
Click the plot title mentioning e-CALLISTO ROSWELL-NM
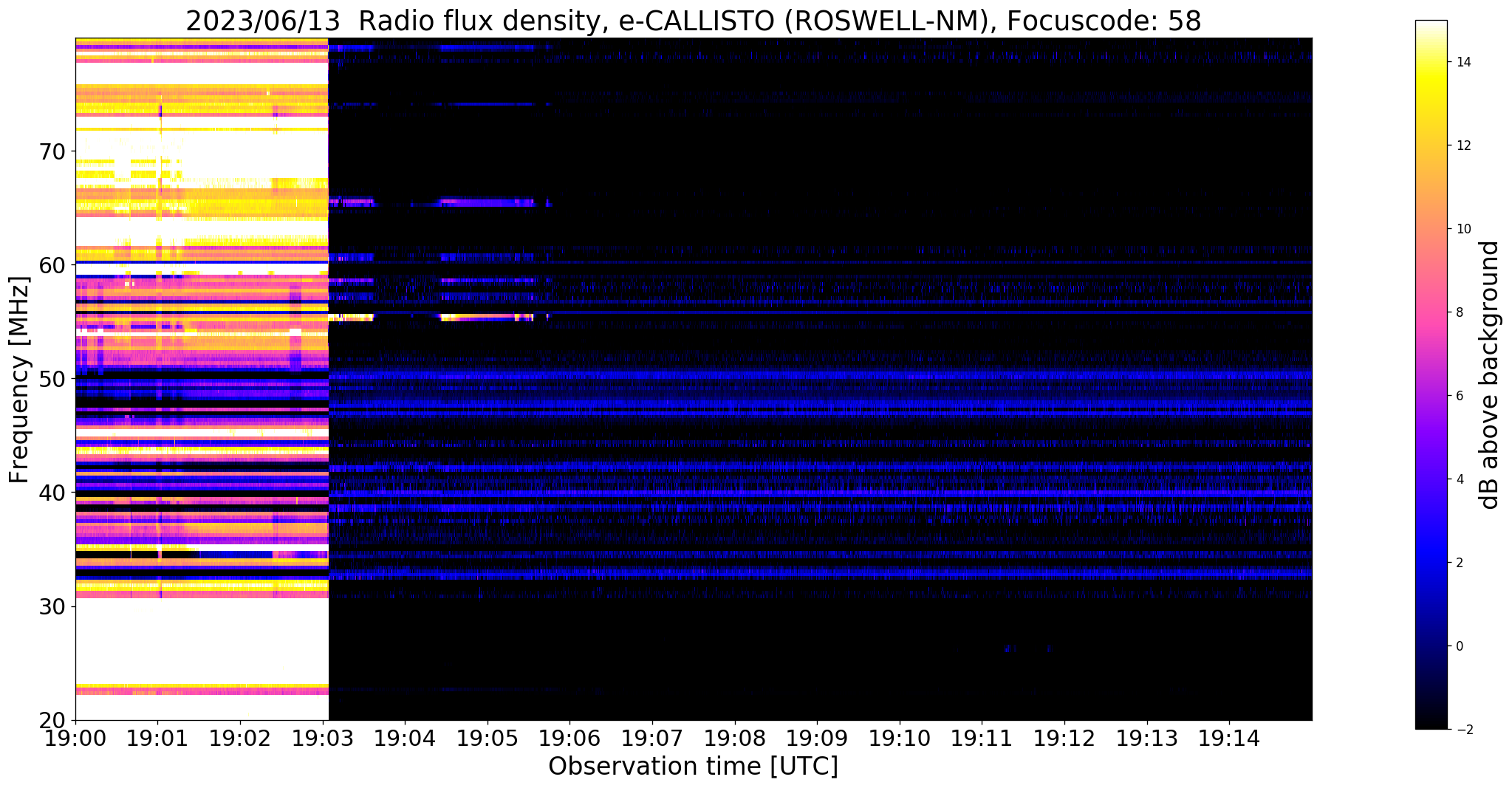click(693, 21)
